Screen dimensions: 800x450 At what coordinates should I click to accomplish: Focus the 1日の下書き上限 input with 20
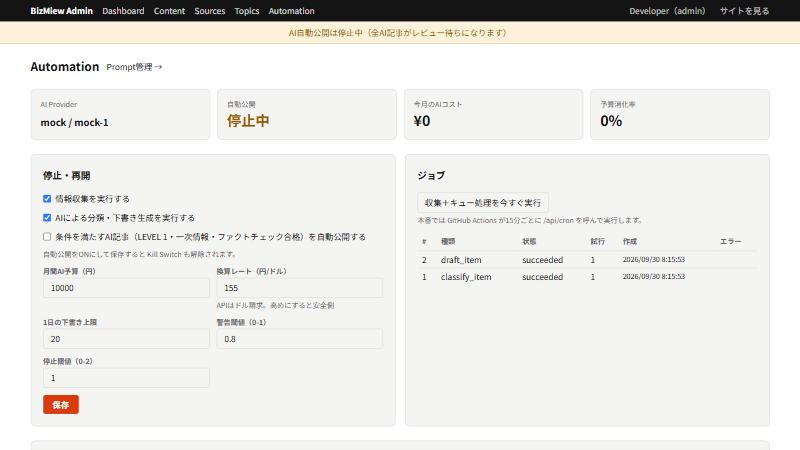pyautogui.click(x=126, y=339)
